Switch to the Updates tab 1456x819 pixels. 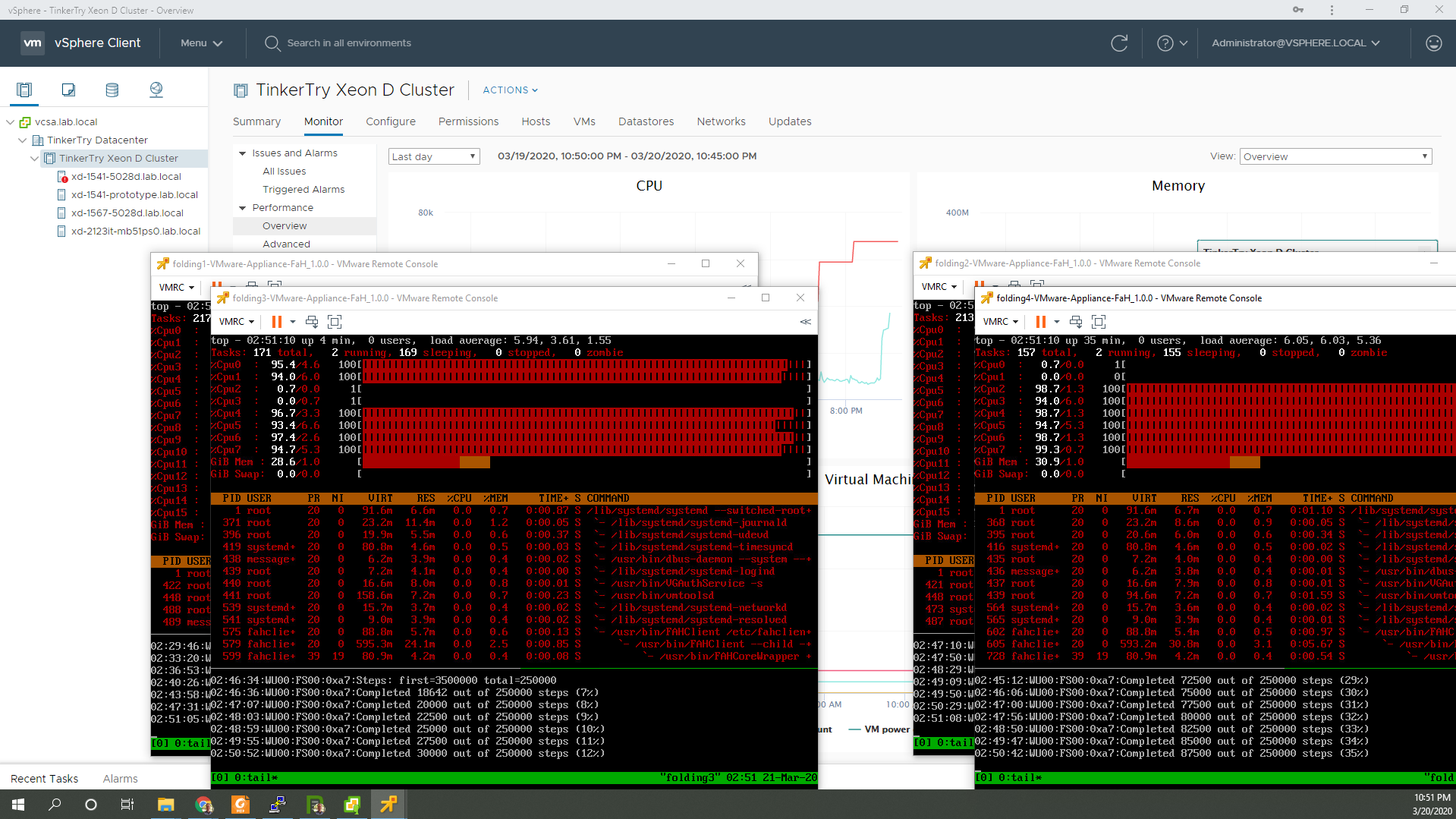790,121
